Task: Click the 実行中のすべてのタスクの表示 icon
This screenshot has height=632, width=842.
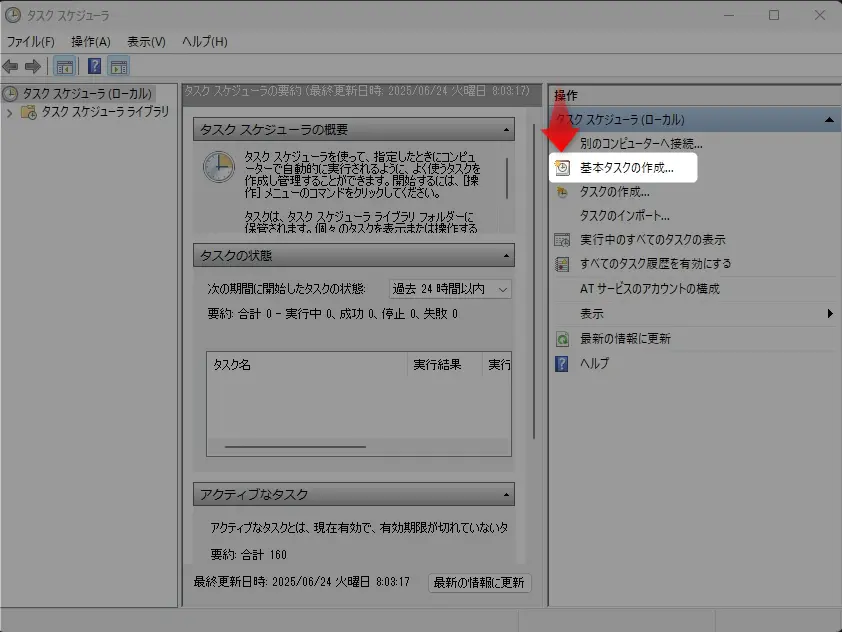Action: (562, 240)
